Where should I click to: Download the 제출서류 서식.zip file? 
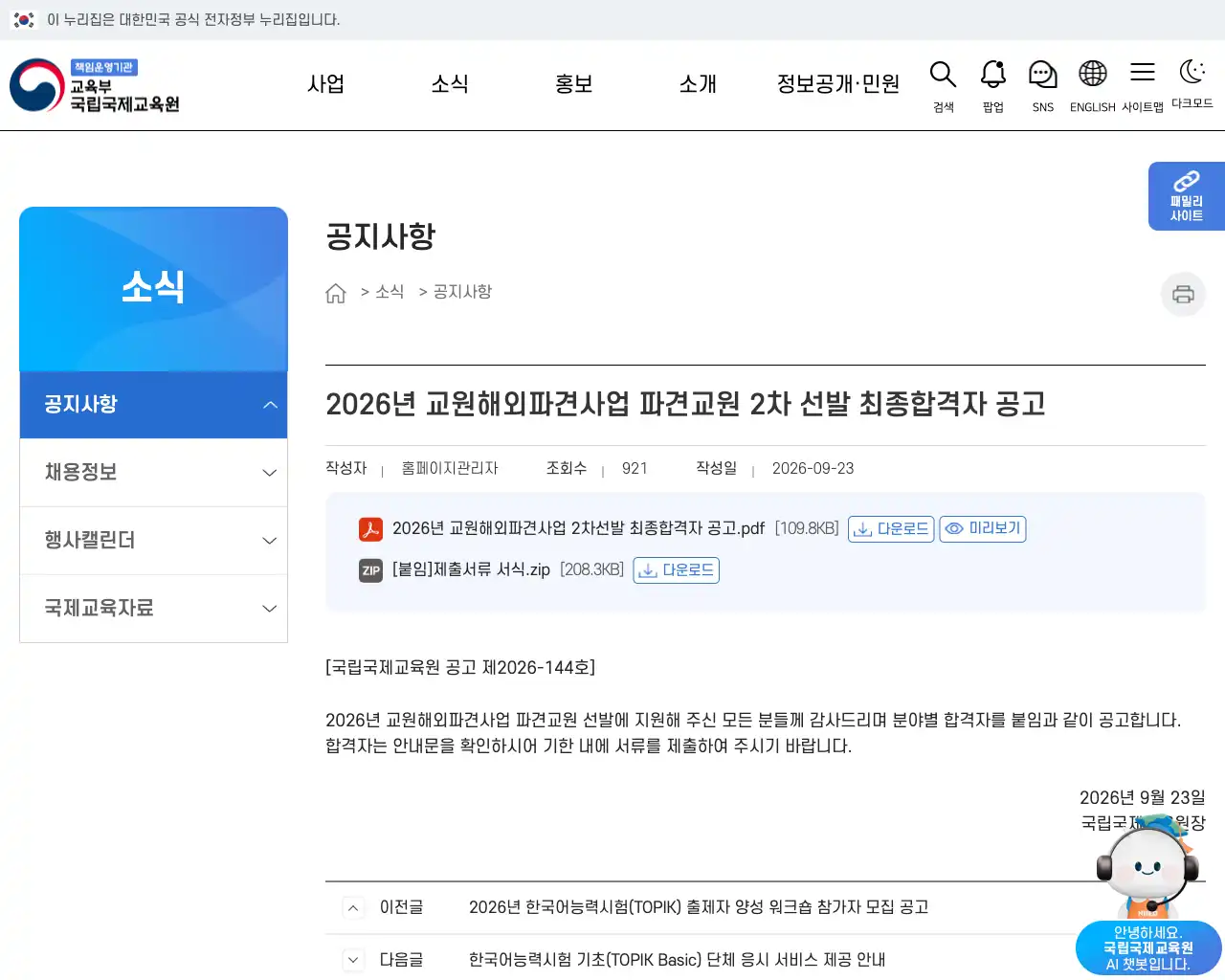[677, 570]
